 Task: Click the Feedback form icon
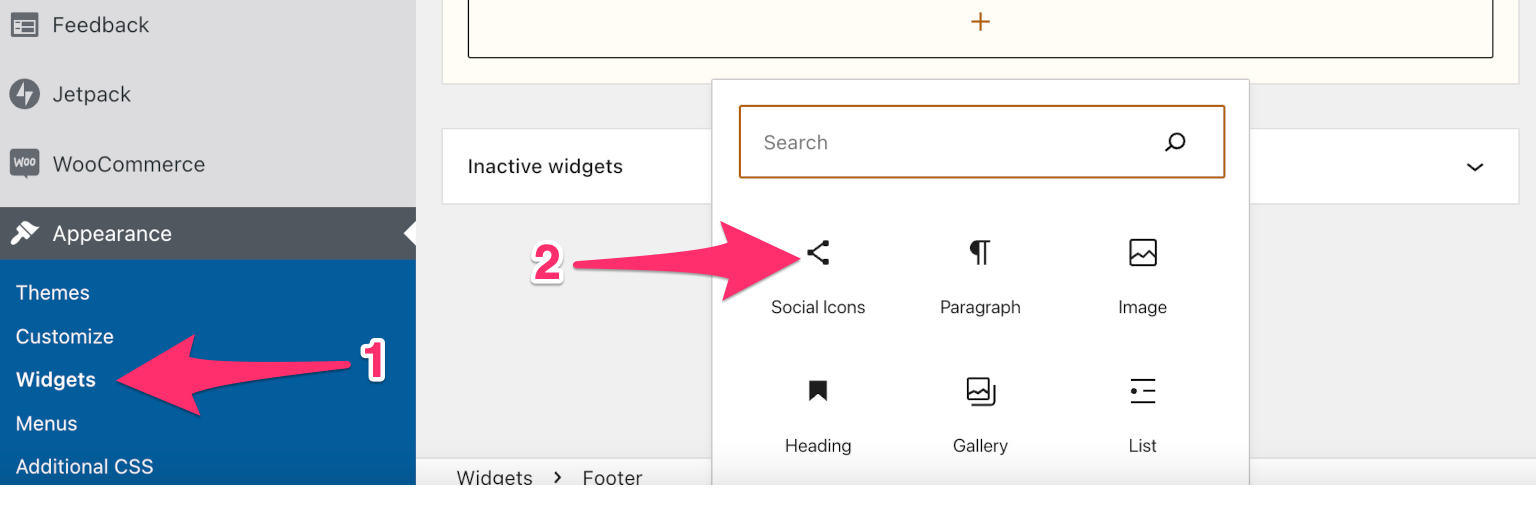24,25
